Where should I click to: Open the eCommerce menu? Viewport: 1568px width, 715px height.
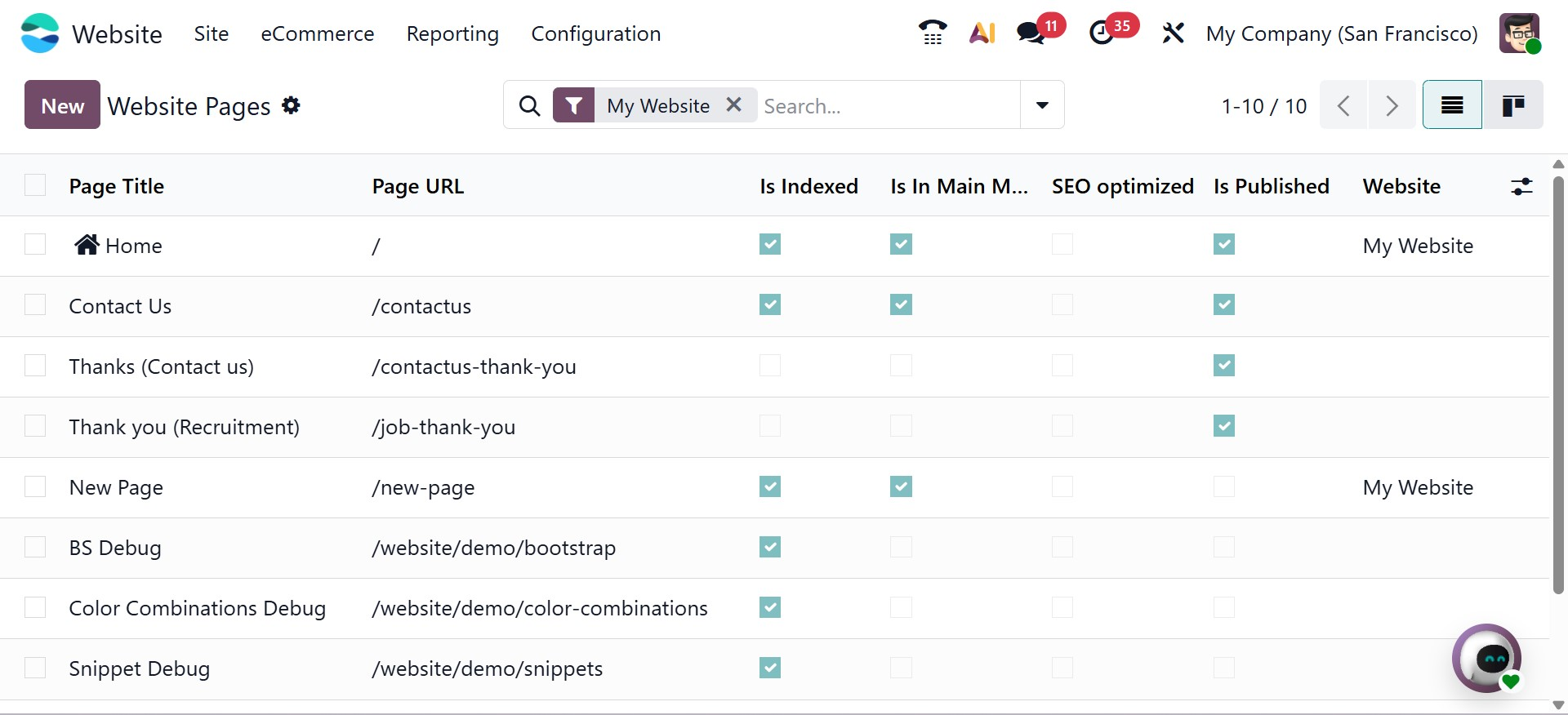click(x=317, y=33)
